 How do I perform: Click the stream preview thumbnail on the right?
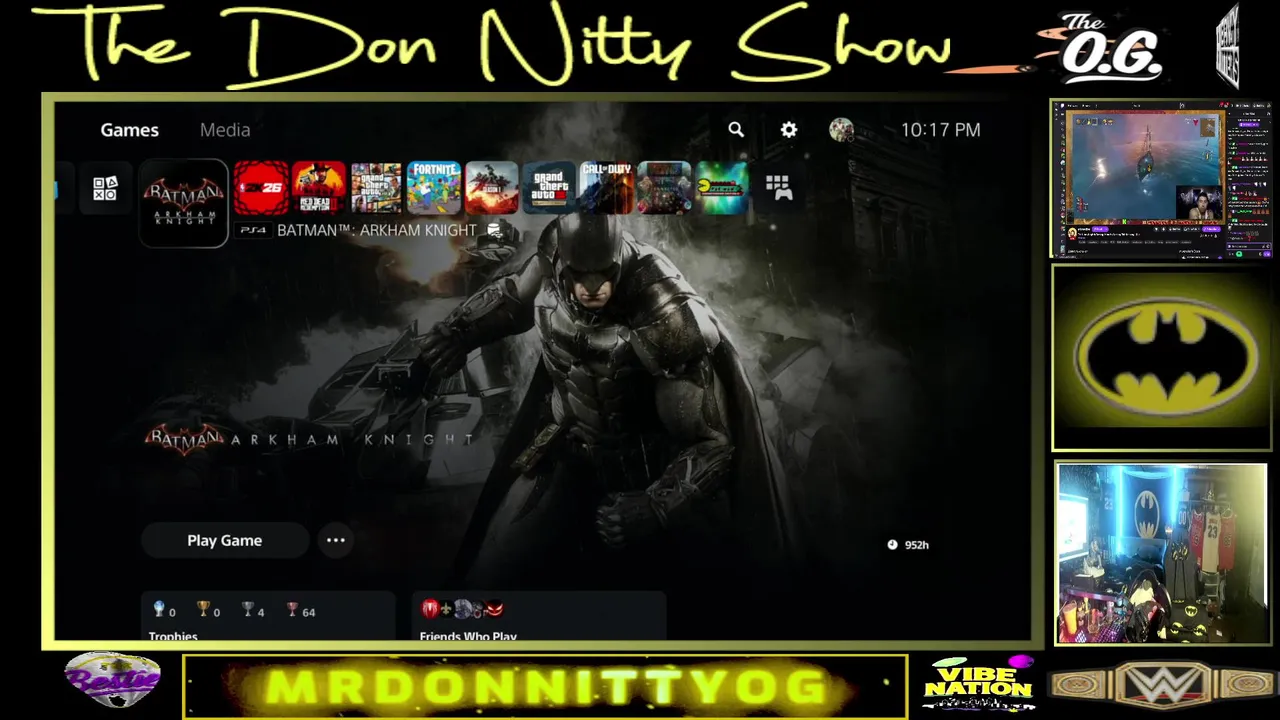pos(1160,180)
